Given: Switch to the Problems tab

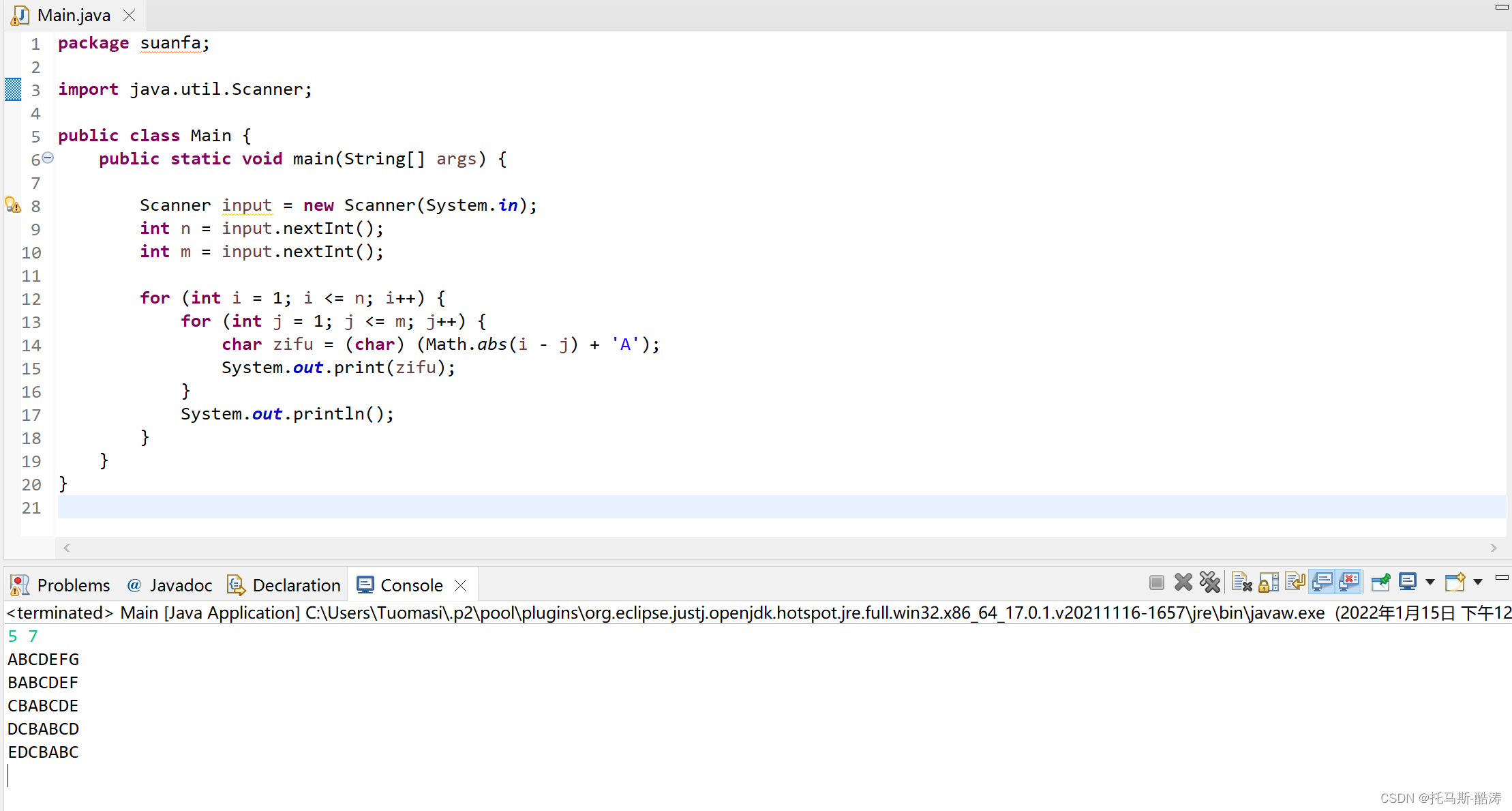Looking at the screenshot, I should point(60,585).
